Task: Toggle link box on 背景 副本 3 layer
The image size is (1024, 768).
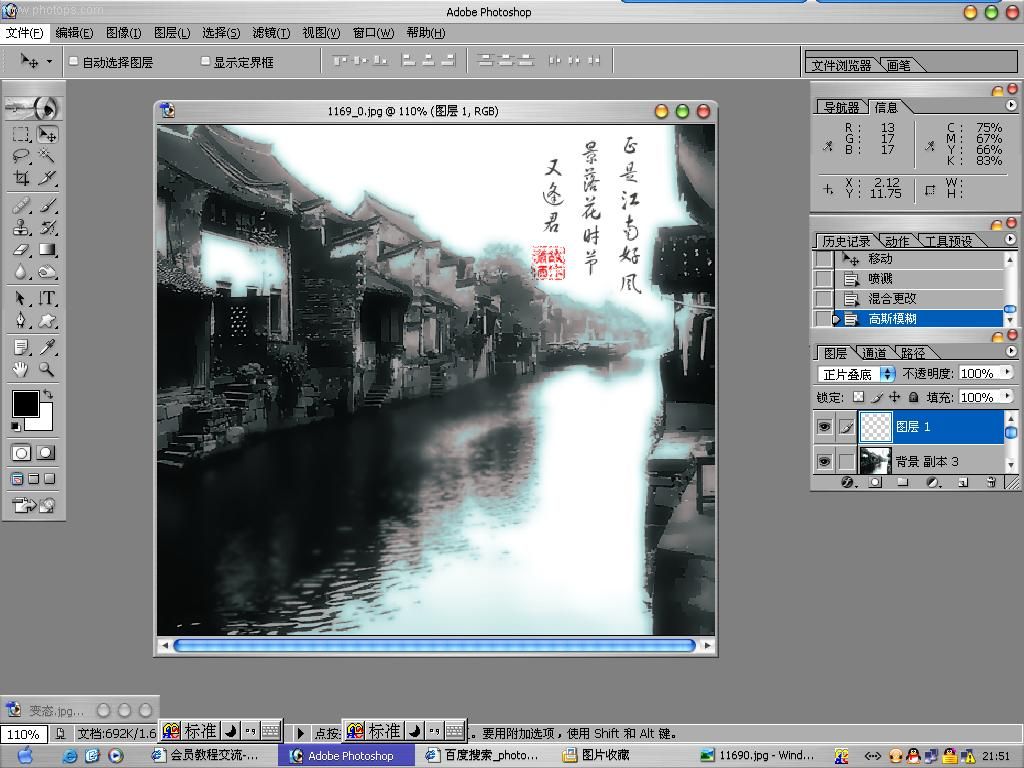Action: coord(846,461)
